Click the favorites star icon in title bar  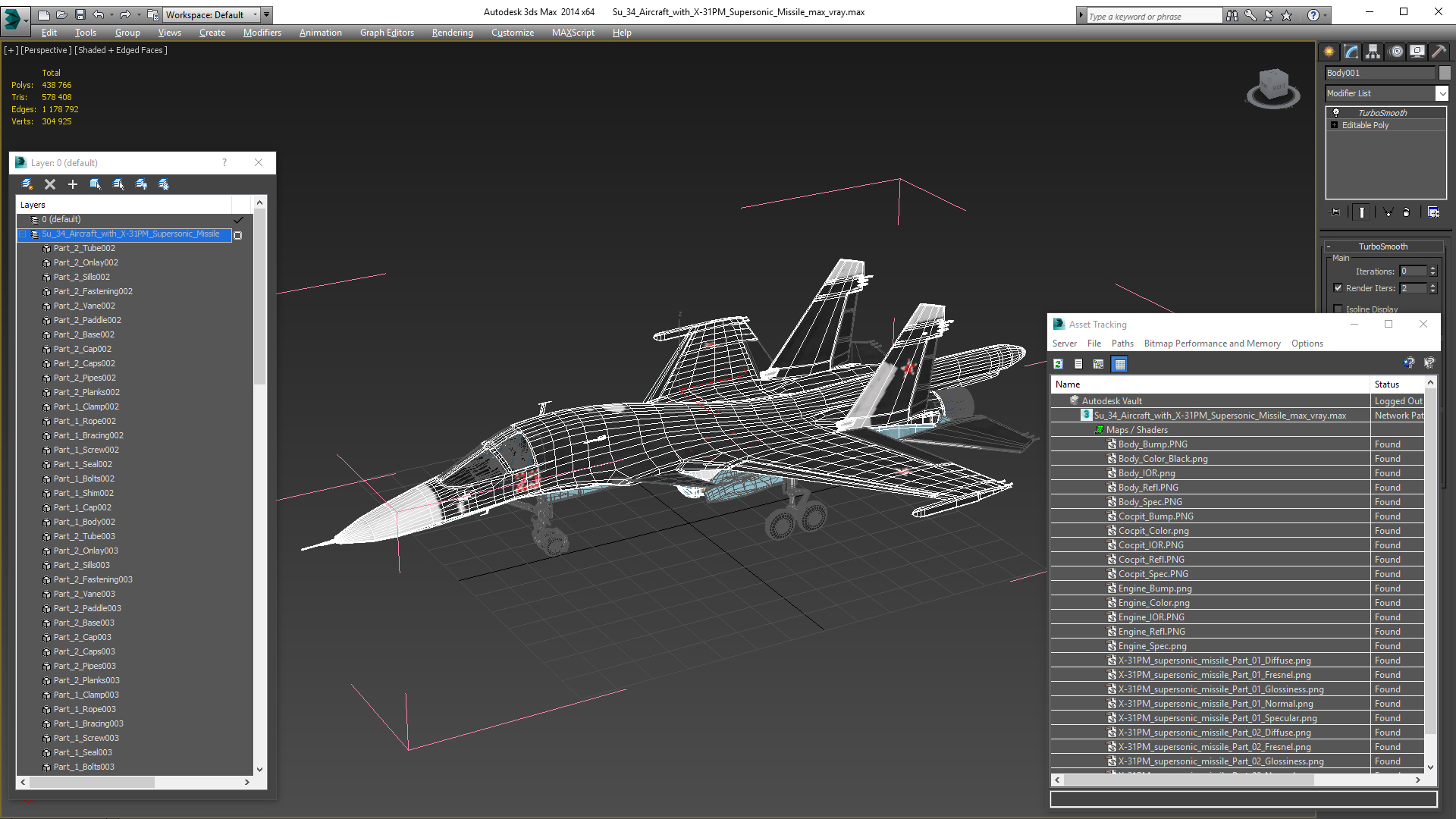(x=1287, y=15)
